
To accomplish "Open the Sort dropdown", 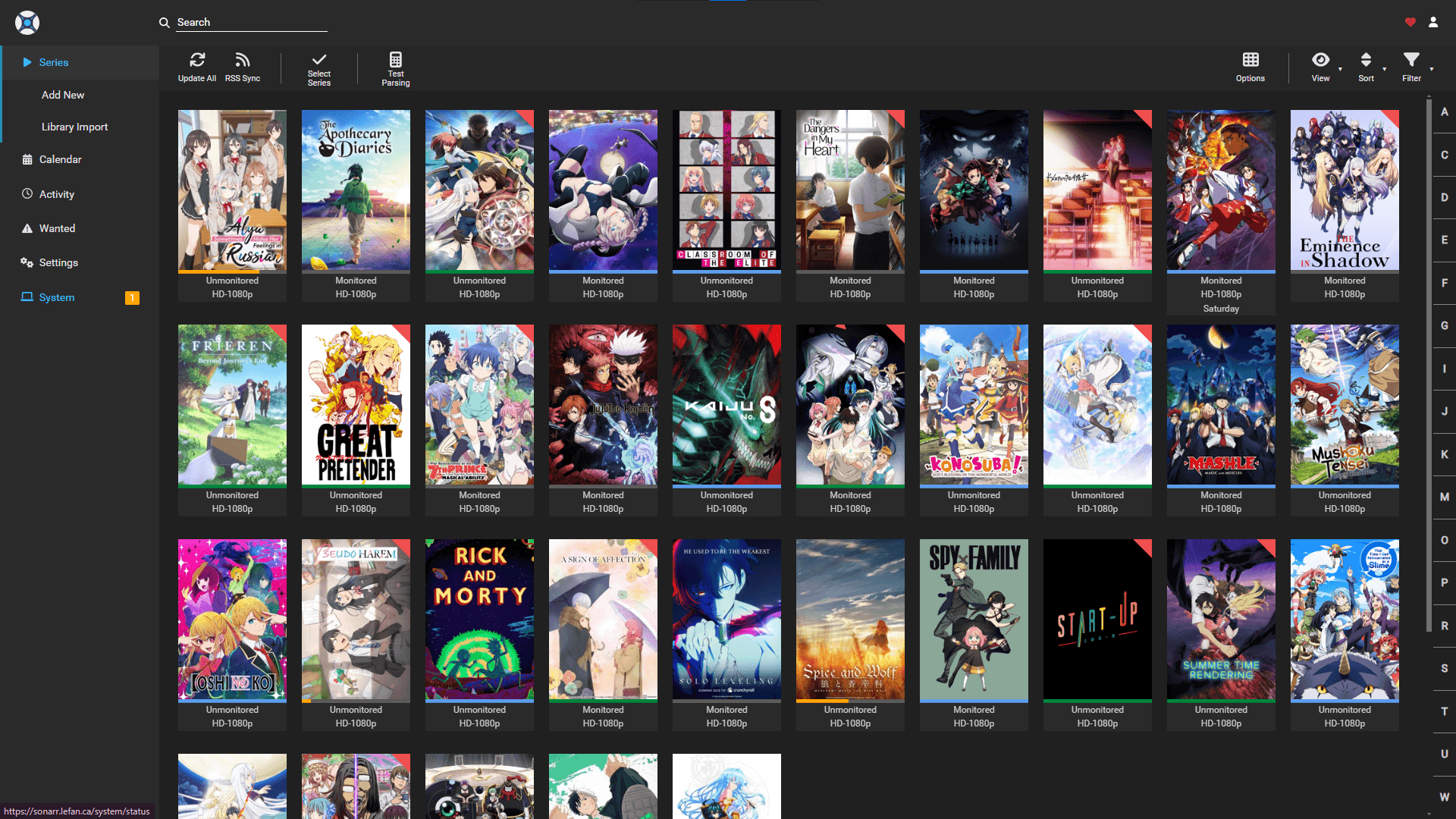I will [x=1367, y=67].
